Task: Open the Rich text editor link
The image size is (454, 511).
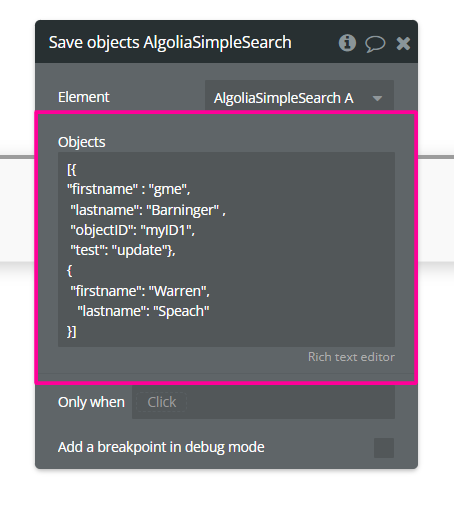Action: pos(351,357)
